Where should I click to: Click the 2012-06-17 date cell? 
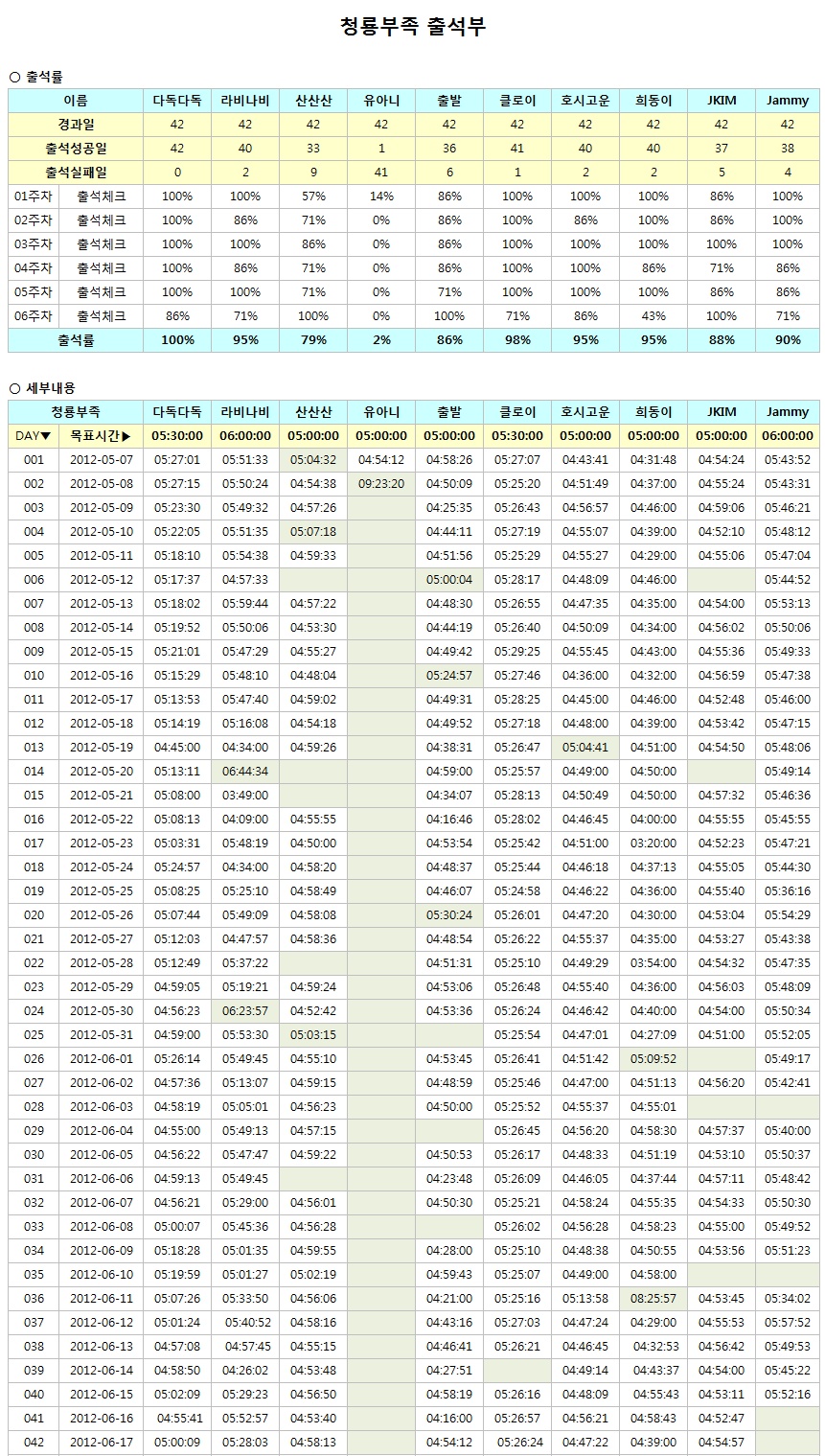point(101,1443)
